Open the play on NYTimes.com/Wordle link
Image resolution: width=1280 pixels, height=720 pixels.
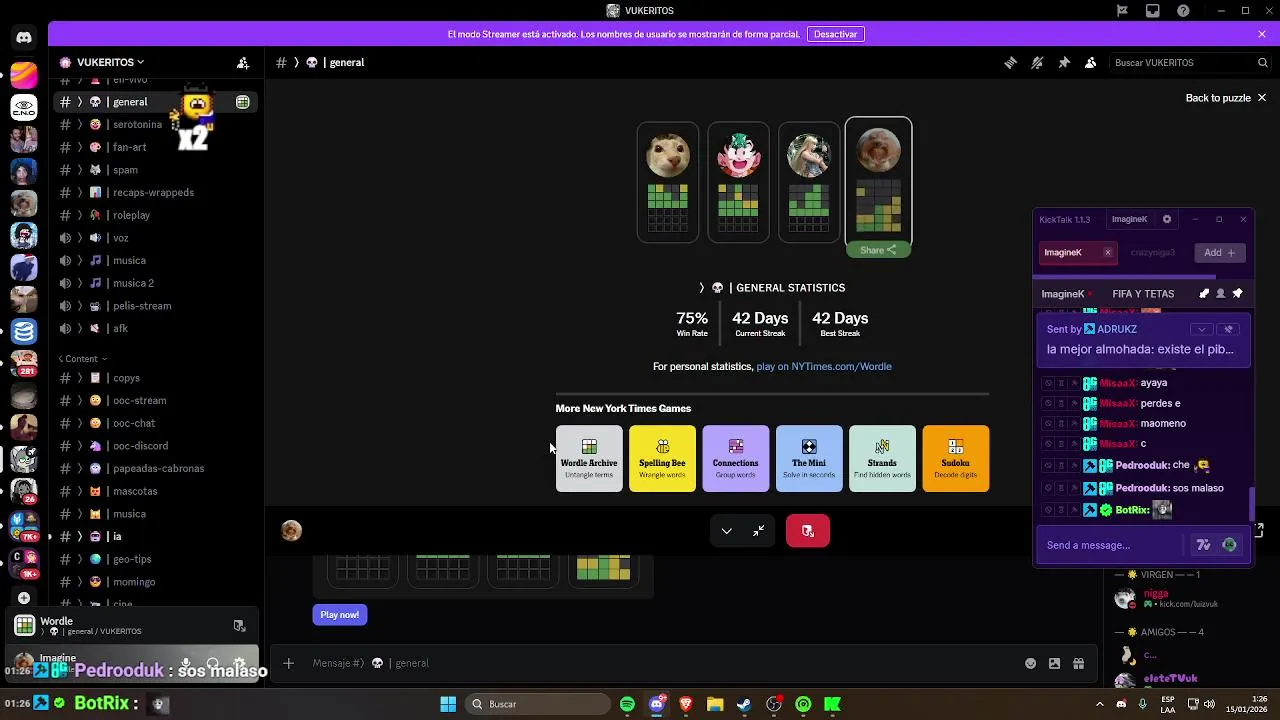pos(824,366)
